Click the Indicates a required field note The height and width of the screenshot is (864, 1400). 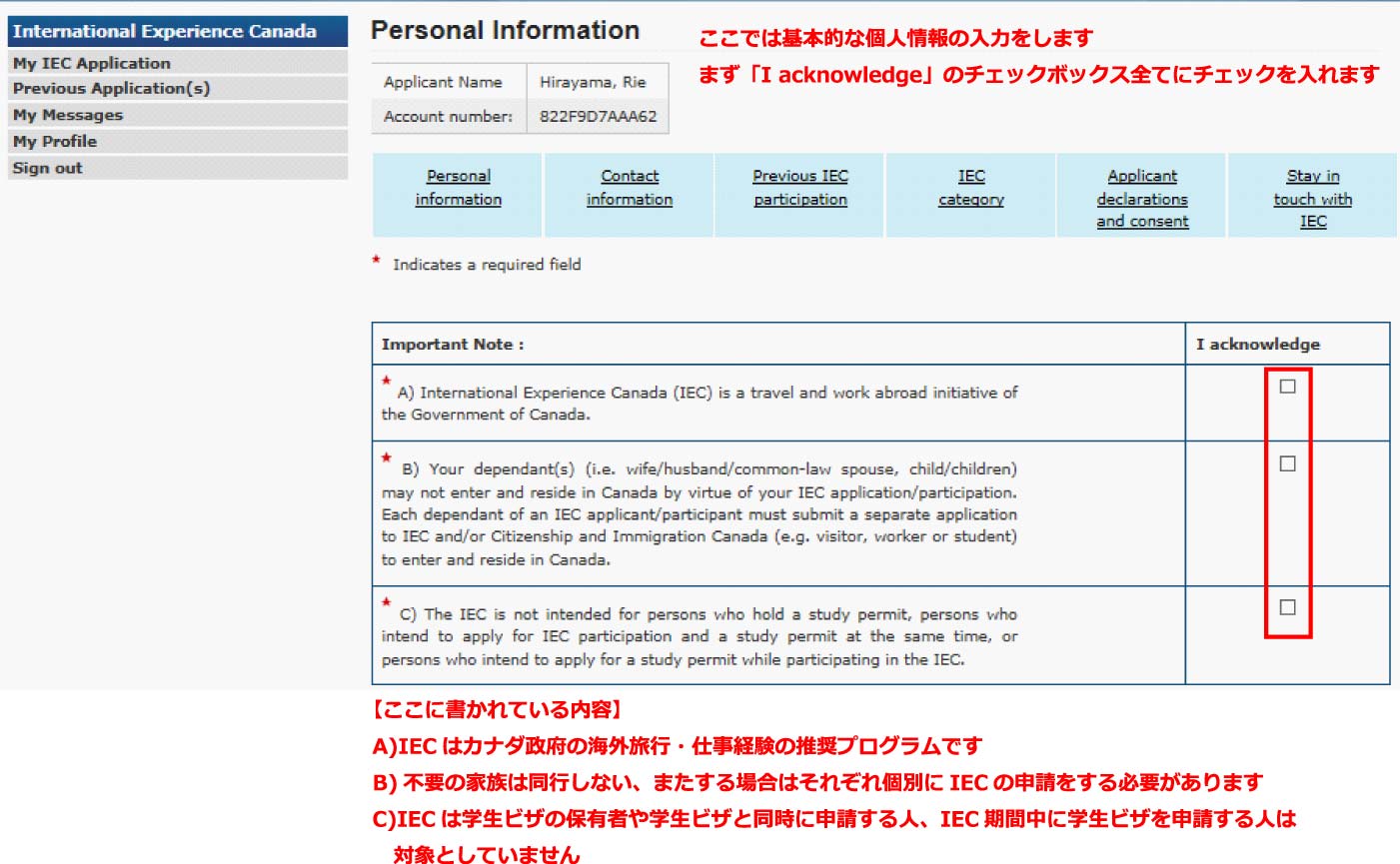tap(487, 265)
